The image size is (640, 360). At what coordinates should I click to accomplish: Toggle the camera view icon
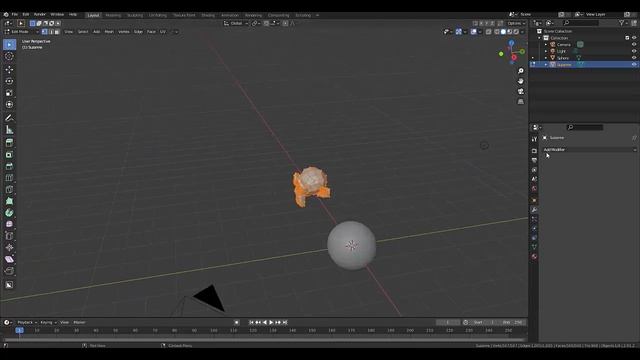[521, 91]
